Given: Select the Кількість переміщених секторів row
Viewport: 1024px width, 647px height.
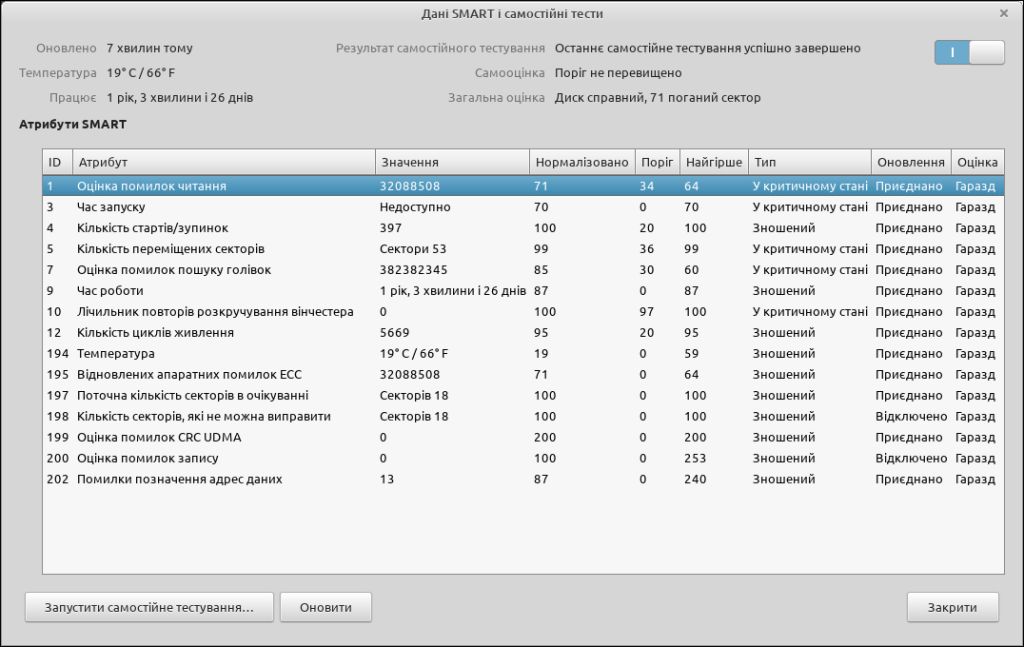Looking at the screenshot, I should pyautogui.click(x=523, y=249).
